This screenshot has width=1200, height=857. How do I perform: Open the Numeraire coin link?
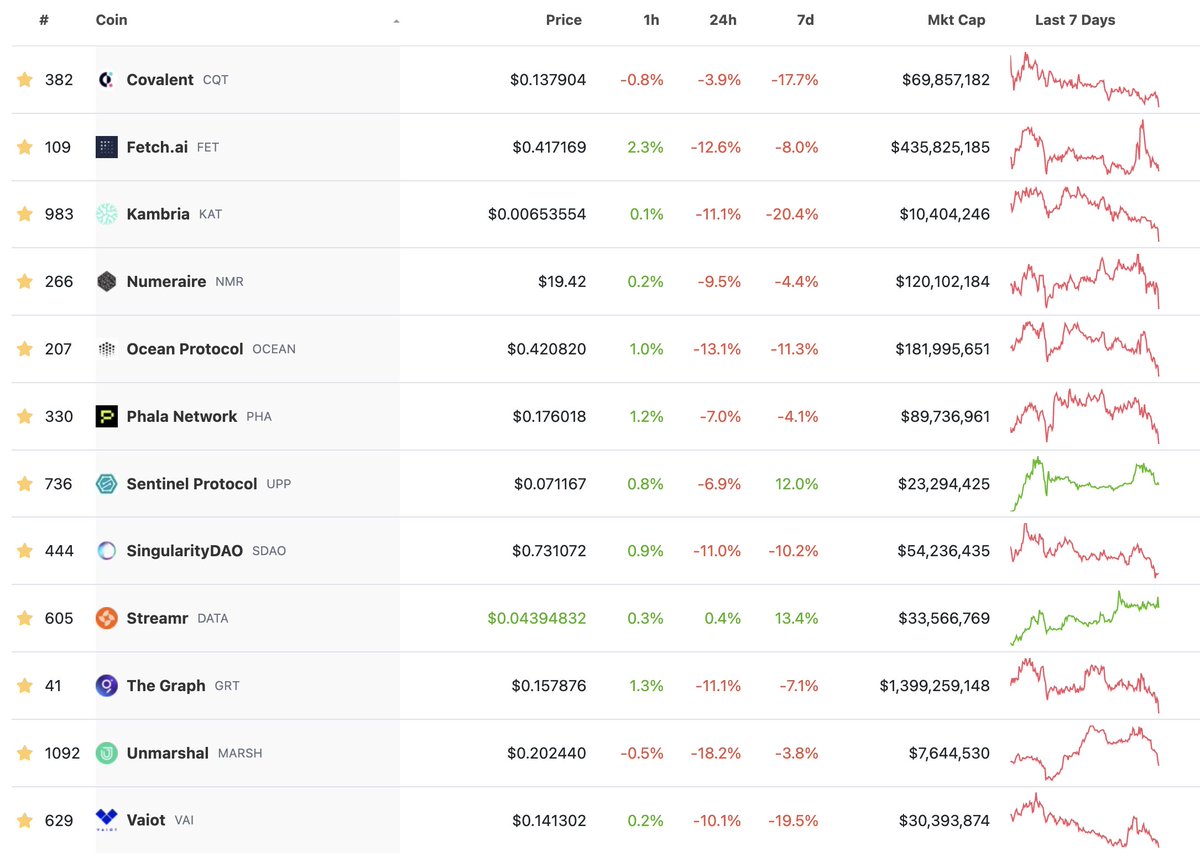point(166,282)
